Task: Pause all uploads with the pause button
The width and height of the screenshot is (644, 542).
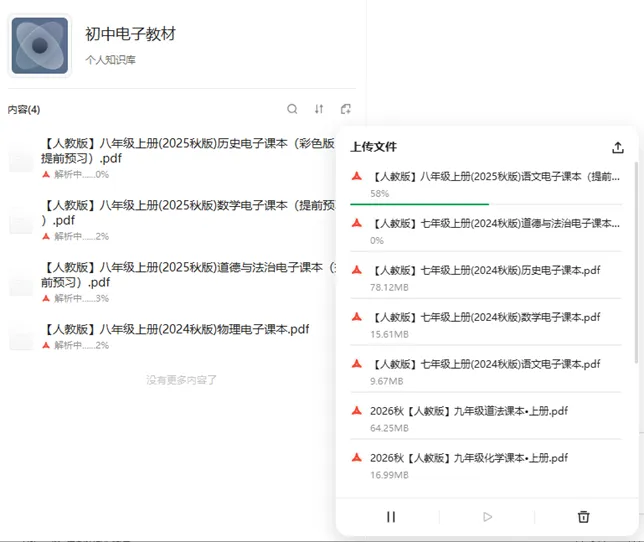Action: click(391, 517)
